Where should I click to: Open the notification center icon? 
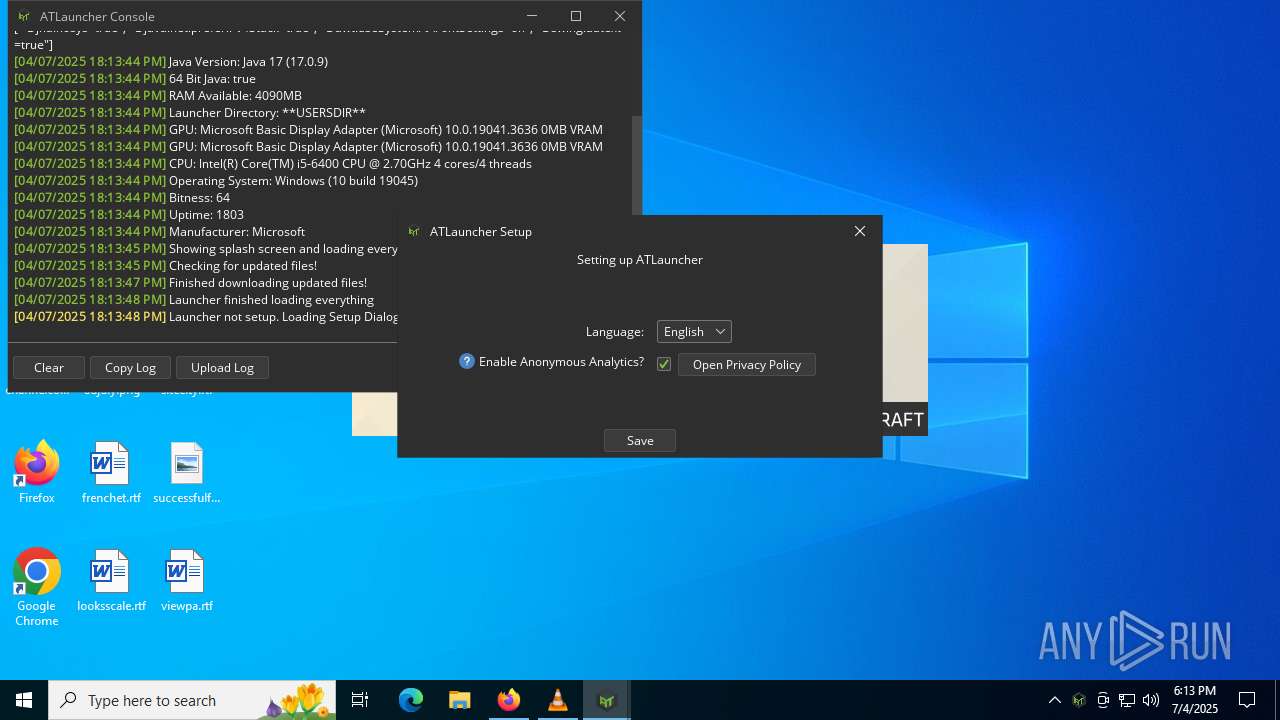pyautogui.click(x=1247, y=700)
